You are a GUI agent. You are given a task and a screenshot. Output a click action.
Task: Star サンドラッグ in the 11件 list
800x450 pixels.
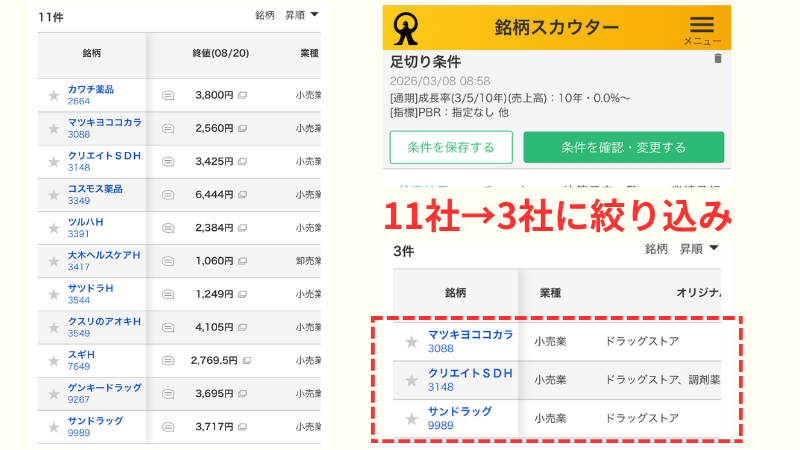tap(54, 427)
